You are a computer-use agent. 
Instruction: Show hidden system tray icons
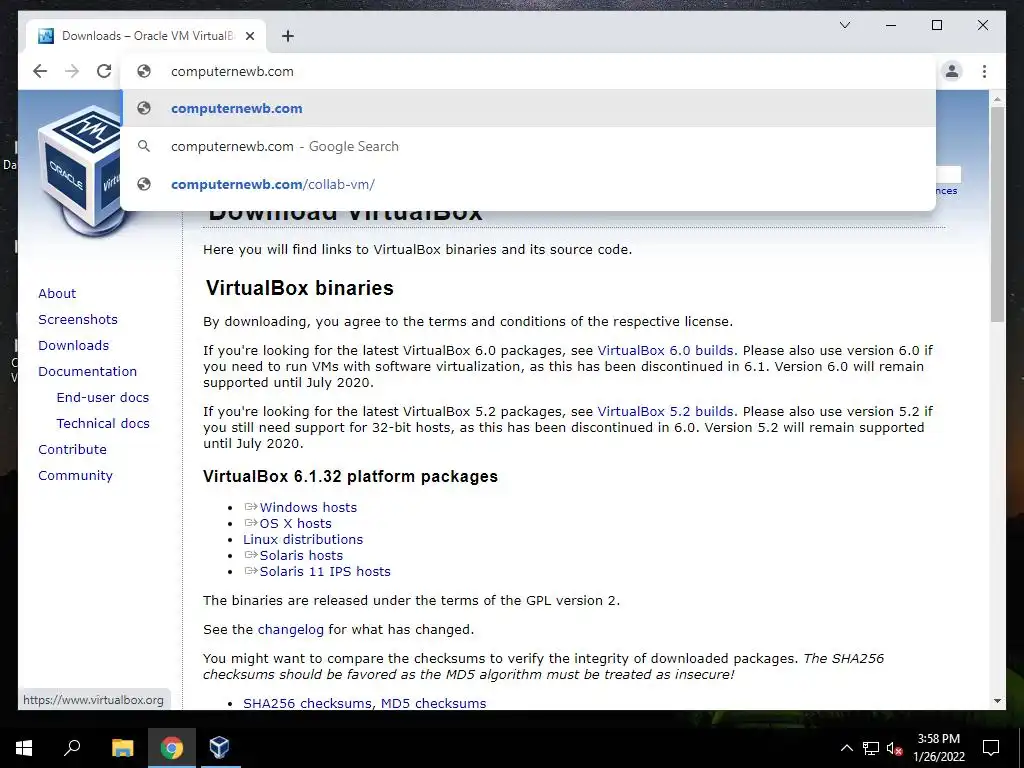[x=846, y=748]
